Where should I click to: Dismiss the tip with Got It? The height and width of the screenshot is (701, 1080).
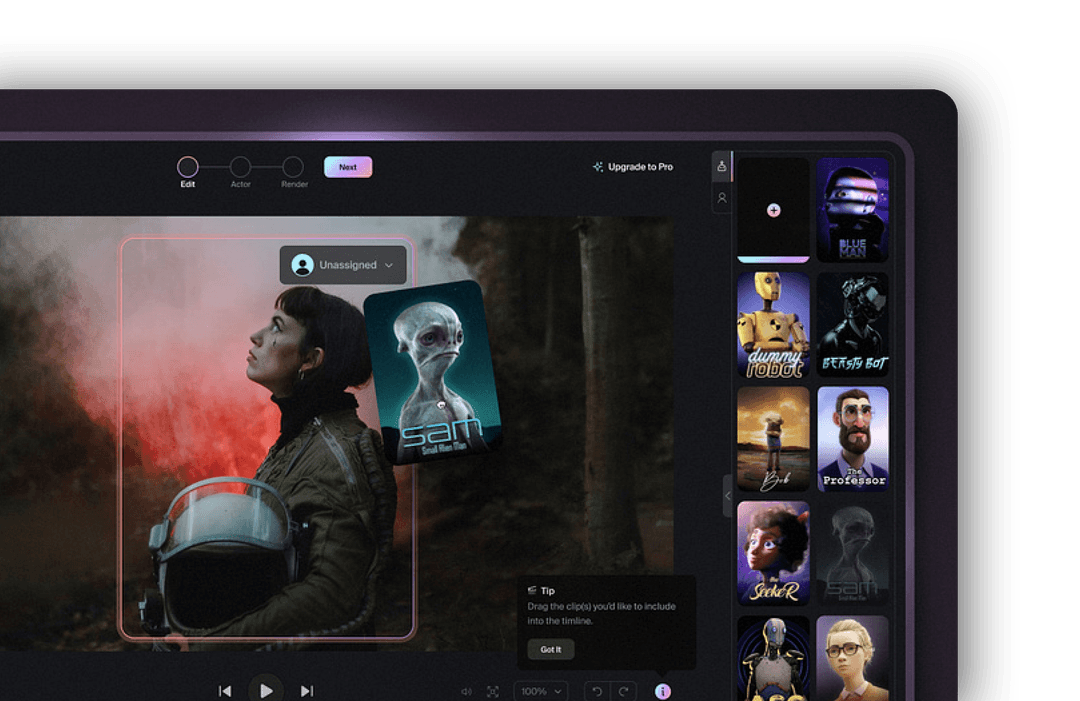pos(551,649)
